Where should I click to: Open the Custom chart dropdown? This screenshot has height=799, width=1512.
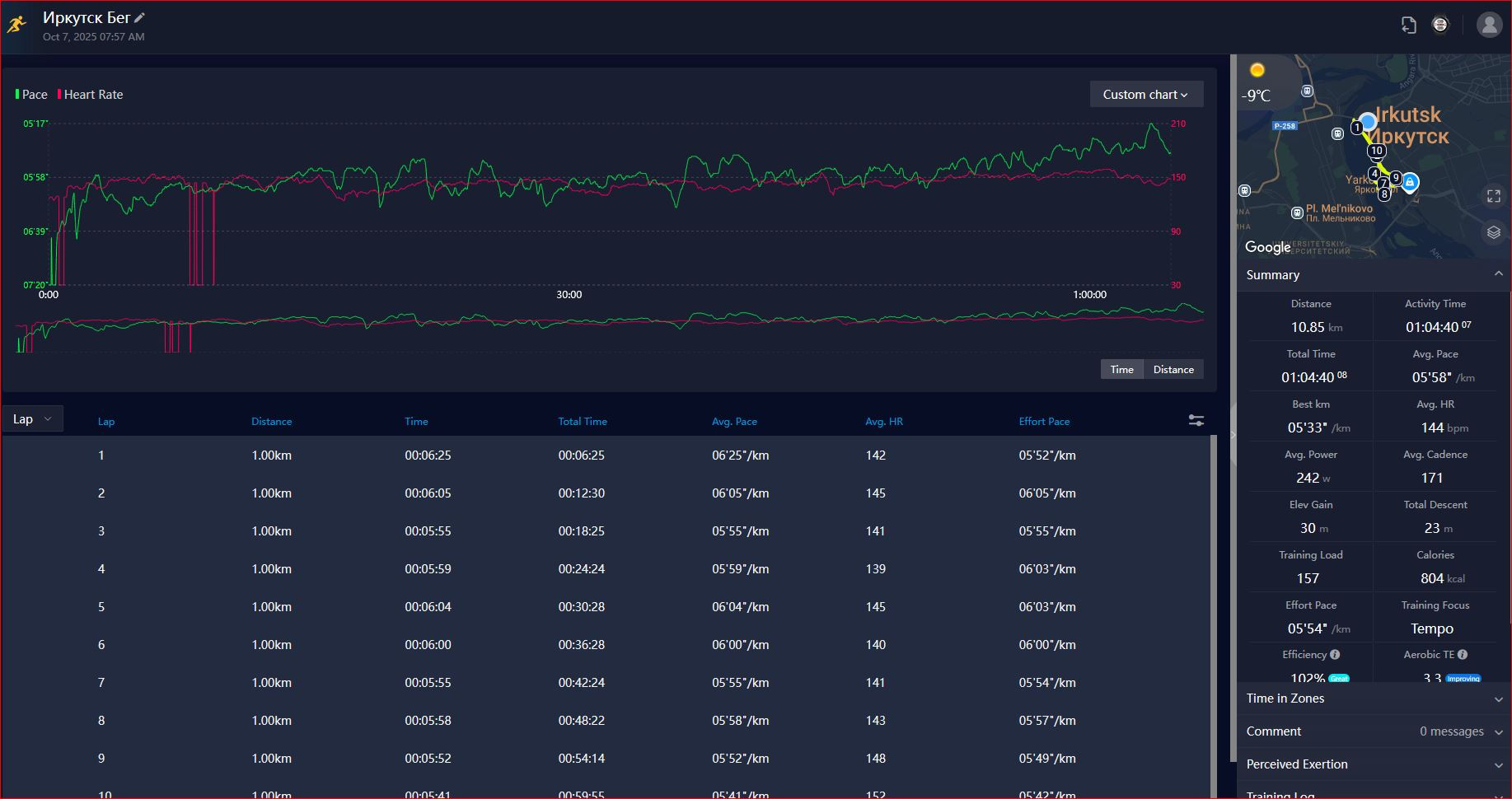(x=1146, y=95)
